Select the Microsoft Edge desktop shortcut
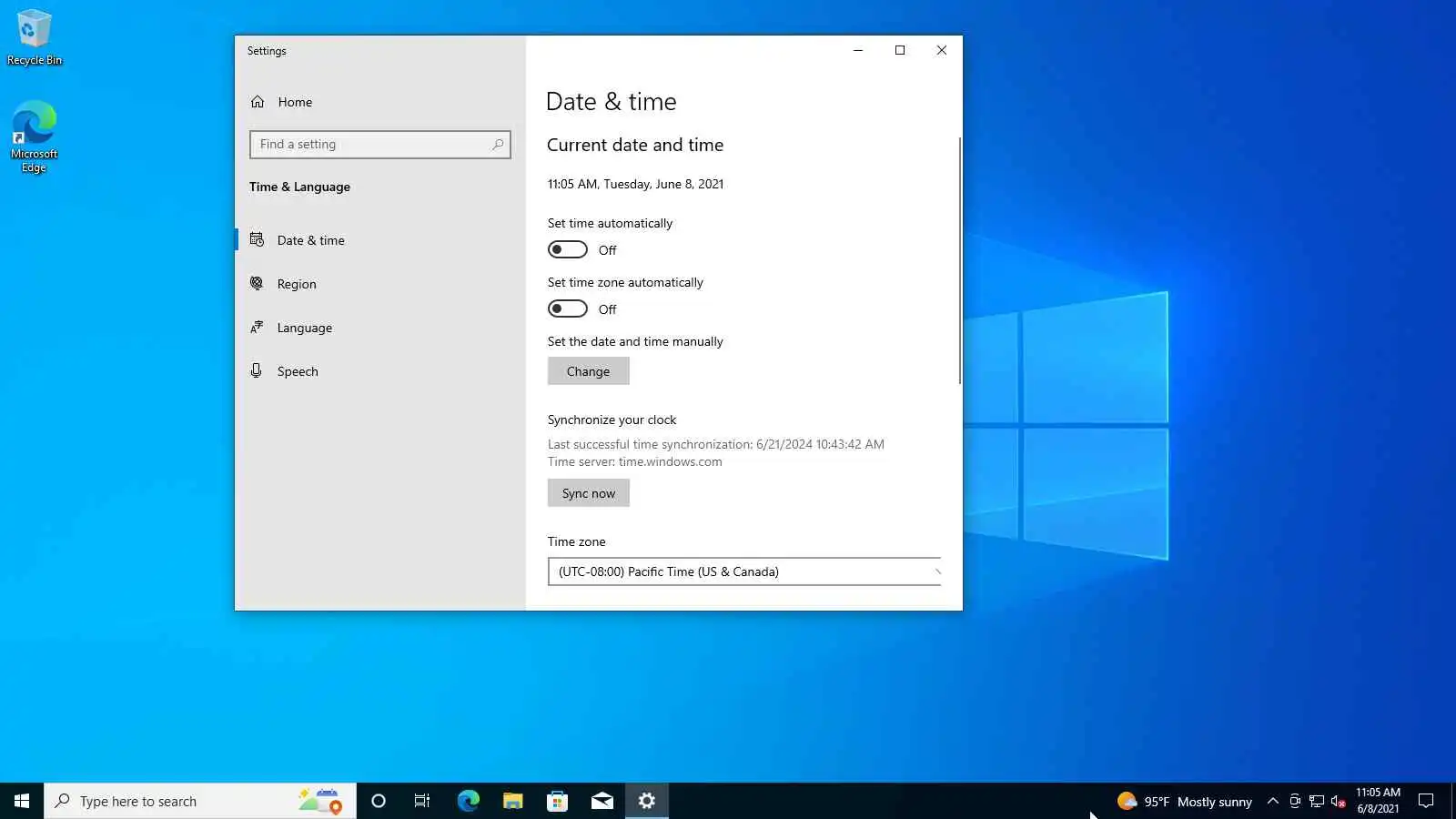Viewport: 1456px width, 819px height. coord(35,136)
